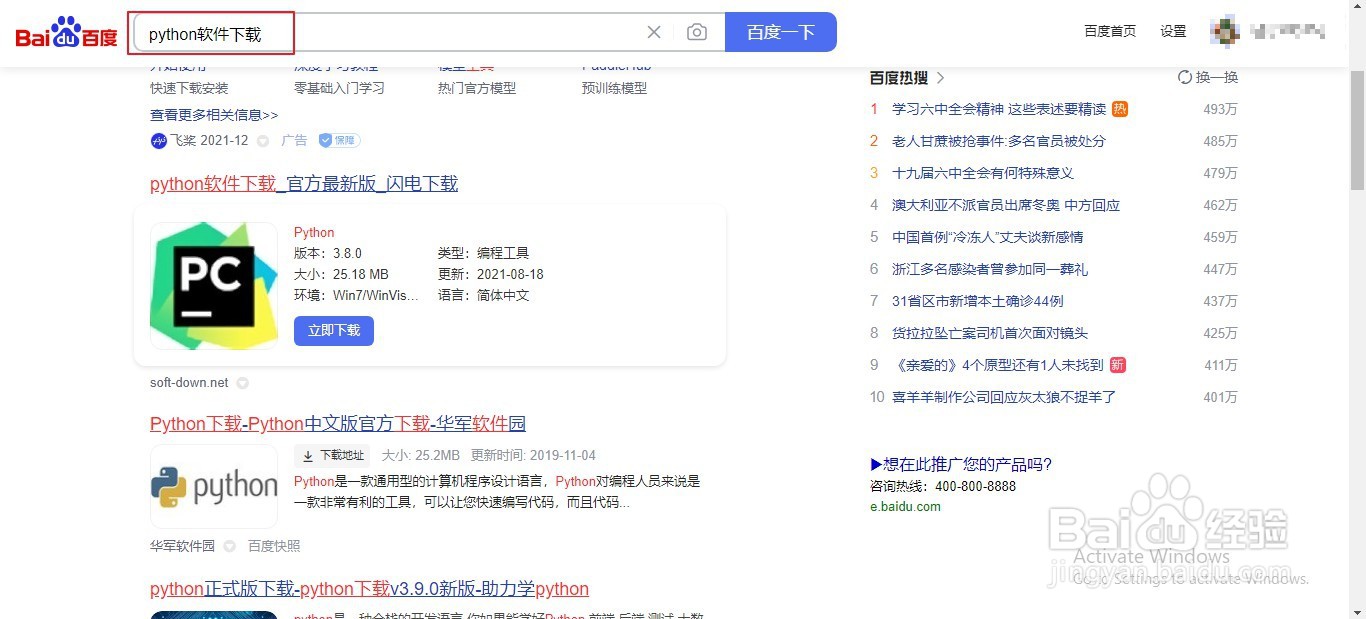Click 大小:25.18 MB text
Viewport: 1366px width, 619px height.
(x=341, y=274)
